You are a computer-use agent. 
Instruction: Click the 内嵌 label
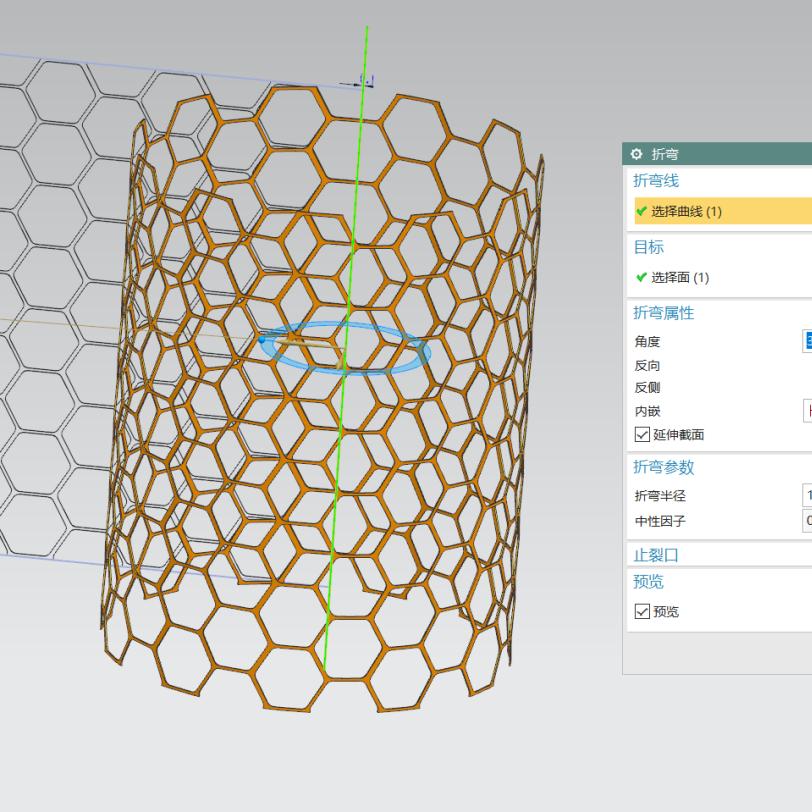(647, 411)
